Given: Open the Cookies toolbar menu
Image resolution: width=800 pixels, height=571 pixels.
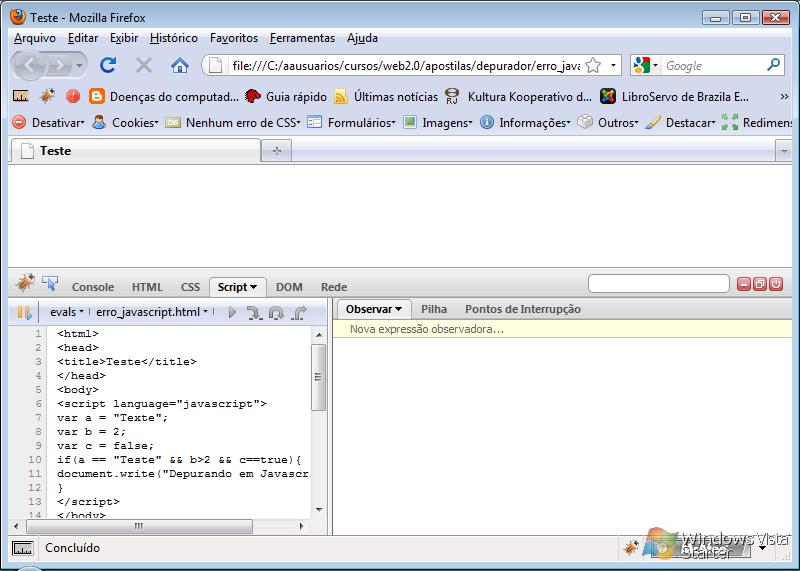Looking at the screenshot, I should 125,122.
